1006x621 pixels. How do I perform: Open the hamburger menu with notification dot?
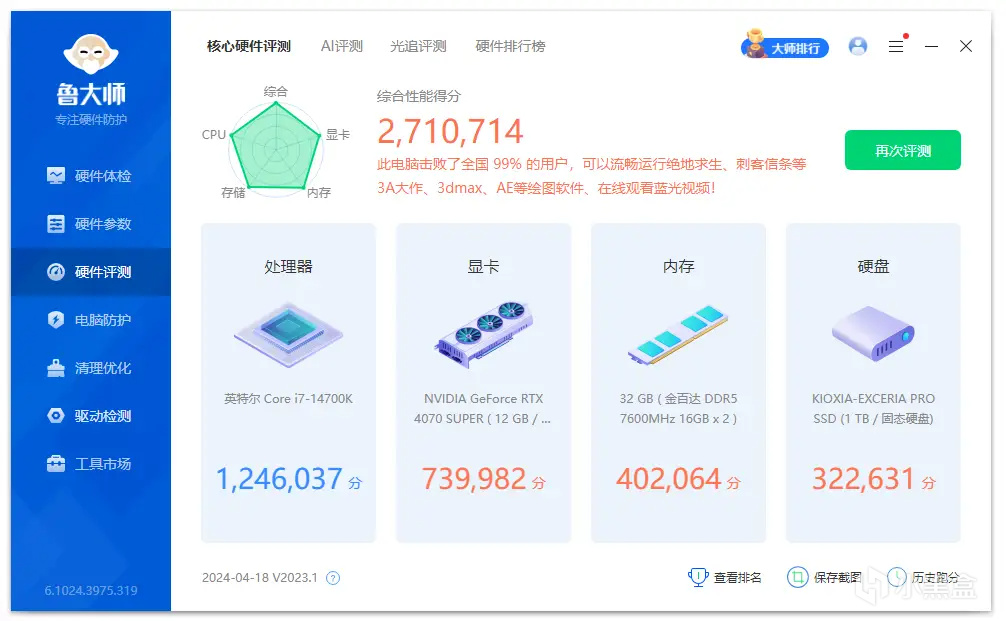[x=895, y=46]
